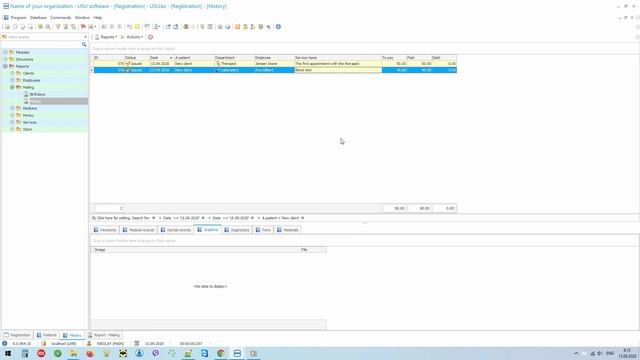
Task: Open Google Chrome from the taskbar
Action: (x=221, y=353)
